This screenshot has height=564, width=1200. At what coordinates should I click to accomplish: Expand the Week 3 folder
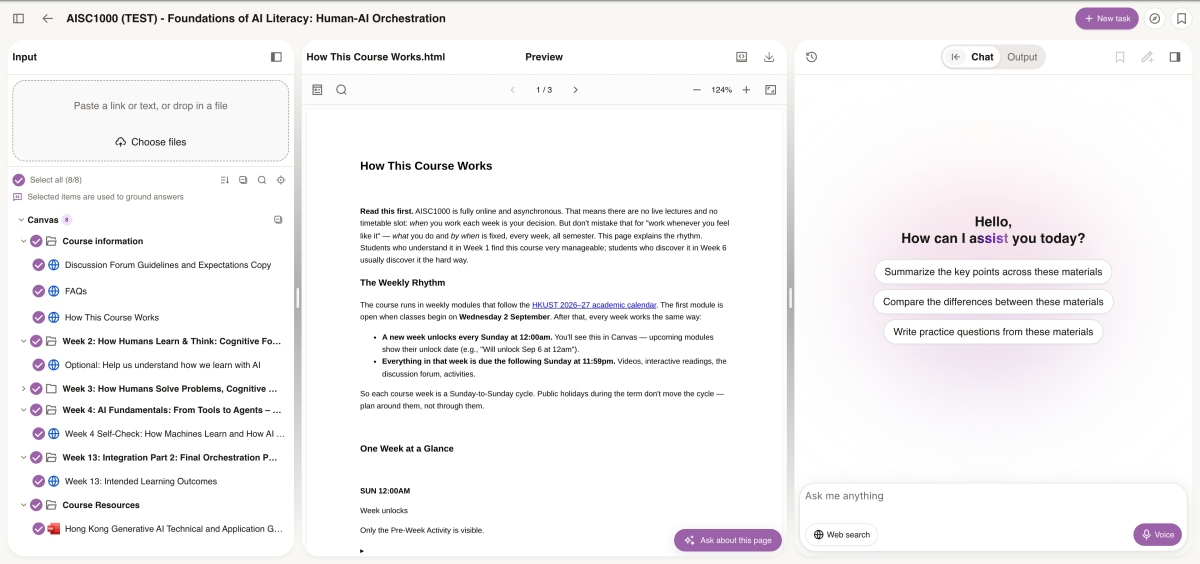(23, 389)
